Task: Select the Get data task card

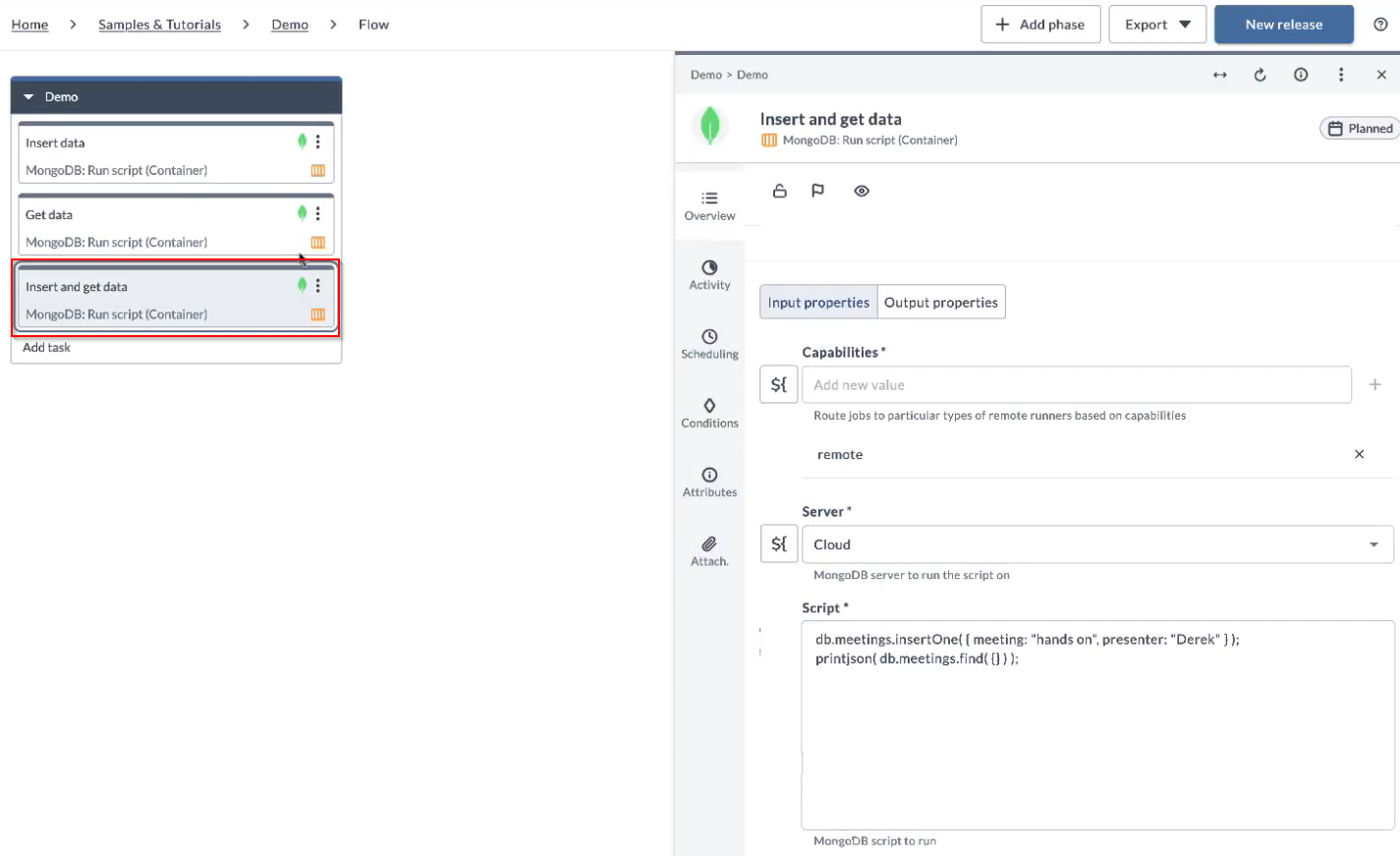Action: pyautogui.click(x=176, y=225)
